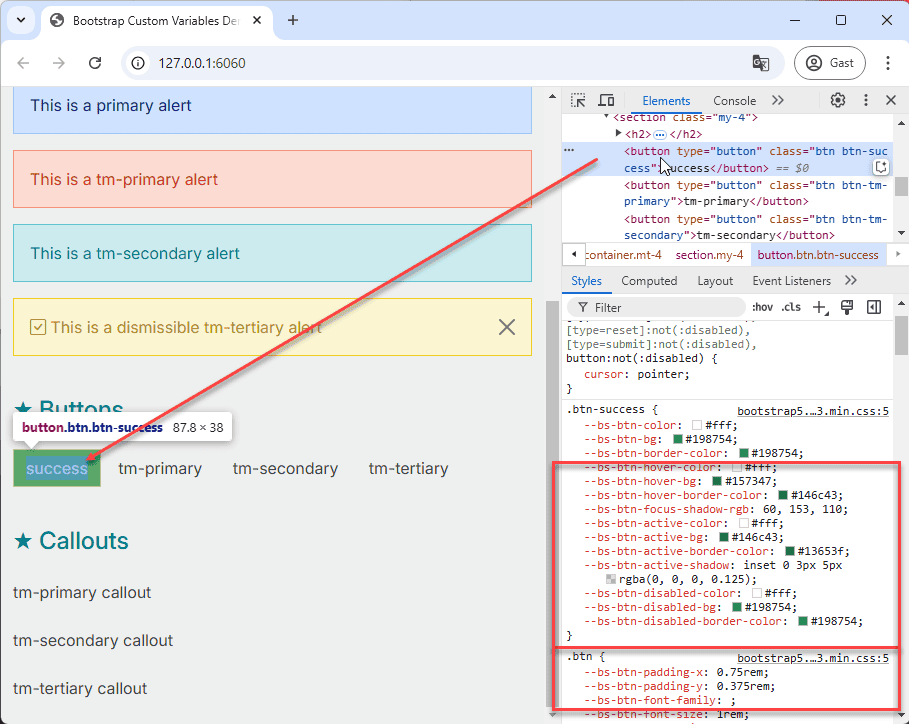
Task: Open the Gast profile button
Action: (x=830, y=63)
